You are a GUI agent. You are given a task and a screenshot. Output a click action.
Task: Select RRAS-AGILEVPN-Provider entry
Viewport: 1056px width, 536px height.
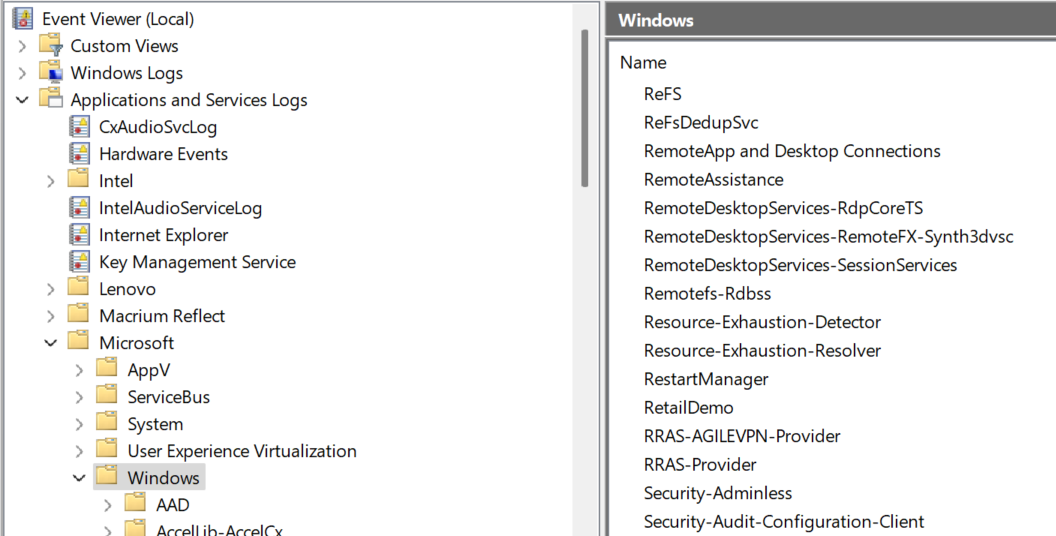[x=741, y=436]
